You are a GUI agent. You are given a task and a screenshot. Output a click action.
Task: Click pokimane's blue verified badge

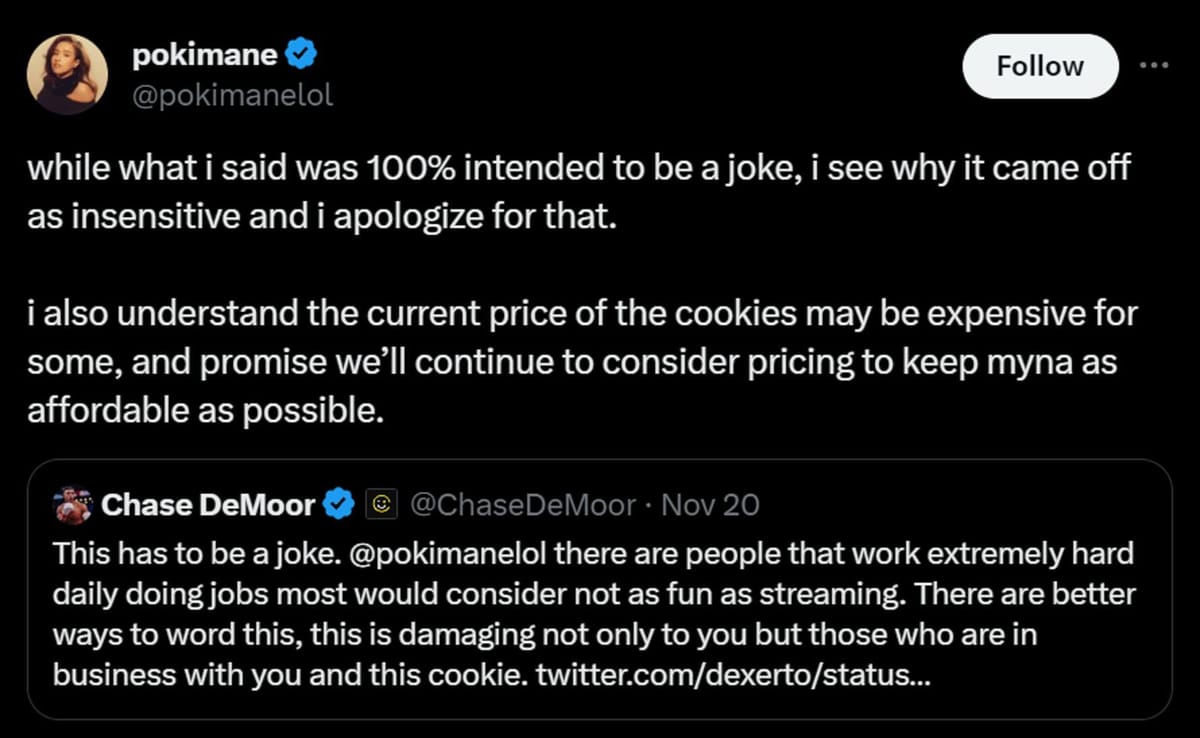coord(301,54)
